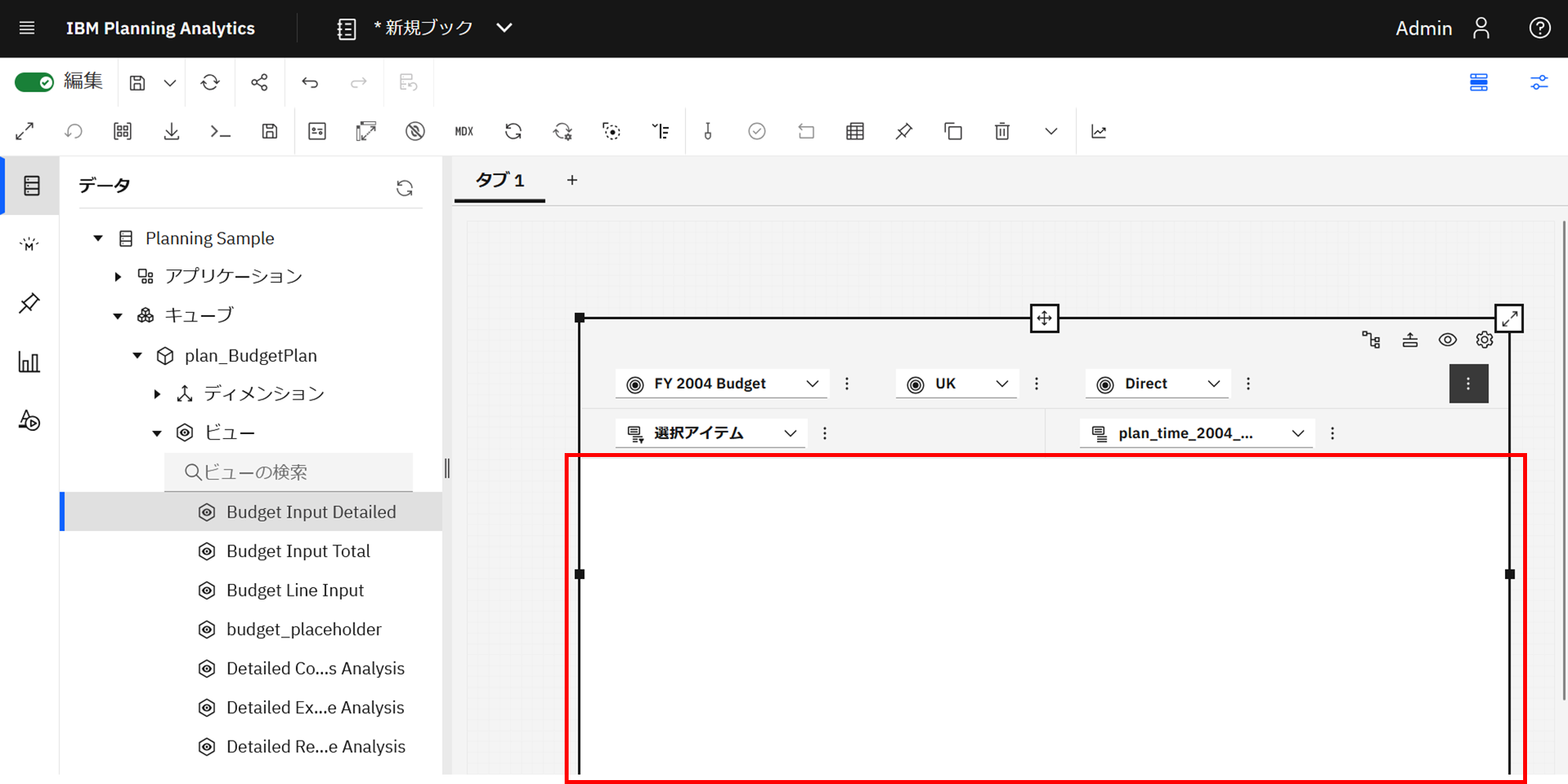
Task: Click the circular refresh icon right of MDX
Action: pyautogui.click(x=513, y=132)
